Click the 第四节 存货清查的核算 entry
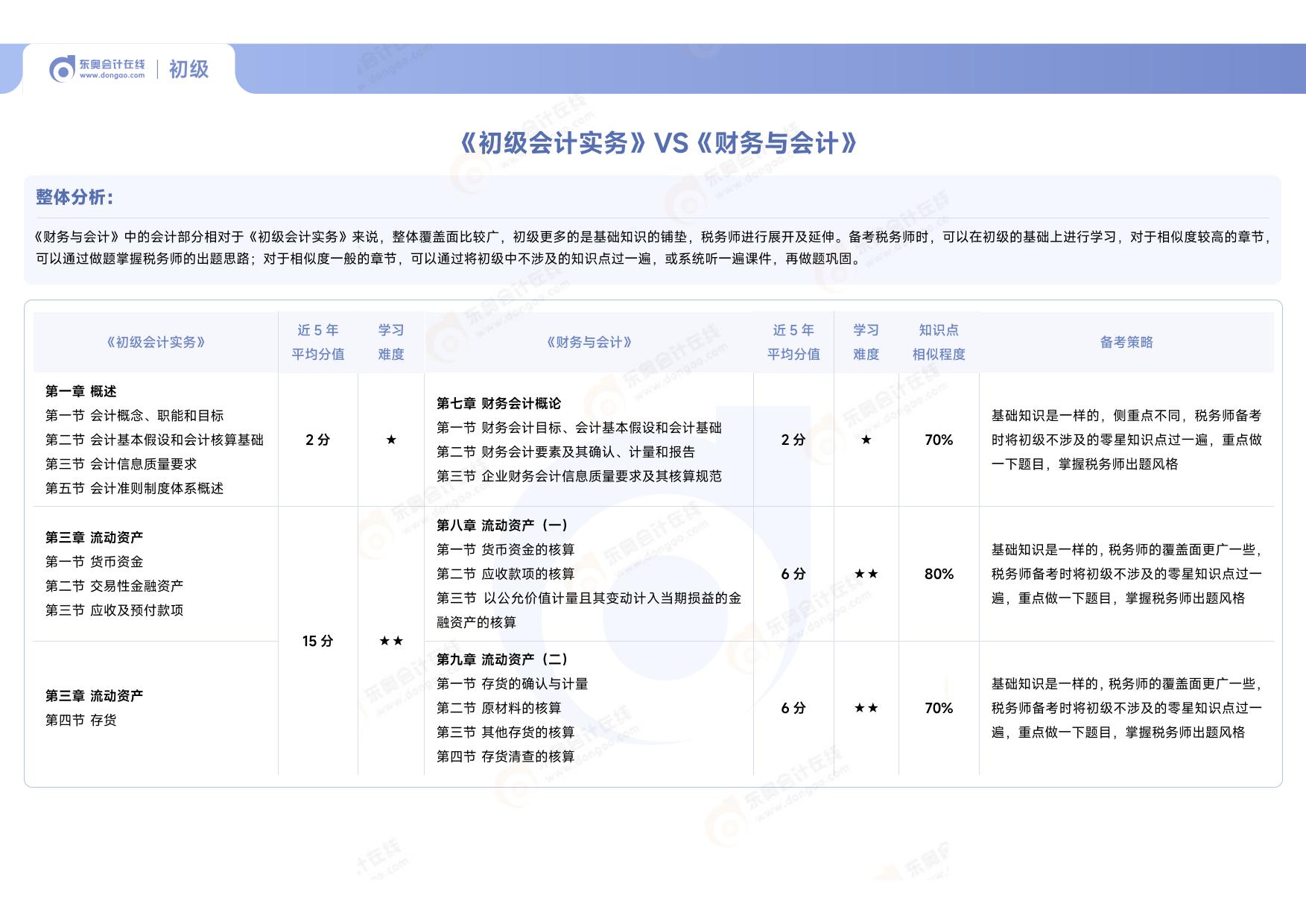1306x924 pixels. [505, 756]
